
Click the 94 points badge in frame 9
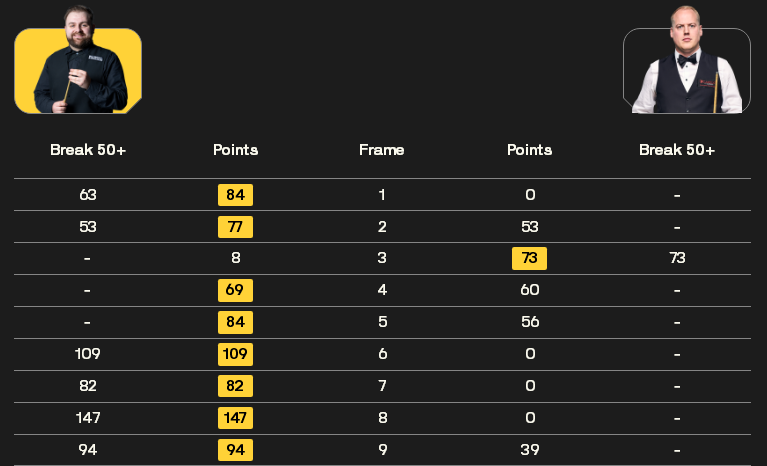pyautogui.click(x=235, y=450)
